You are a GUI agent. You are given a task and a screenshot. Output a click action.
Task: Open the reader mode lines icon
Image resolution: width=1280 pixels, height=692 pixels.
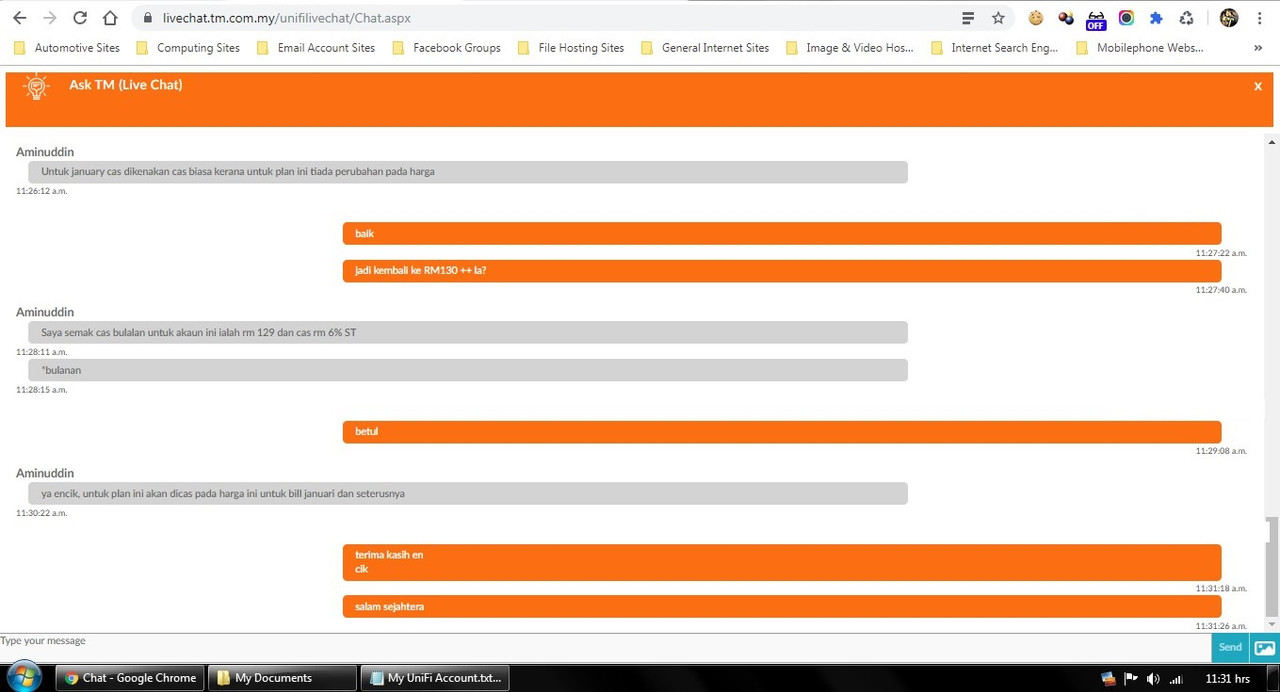click(968, 18)
